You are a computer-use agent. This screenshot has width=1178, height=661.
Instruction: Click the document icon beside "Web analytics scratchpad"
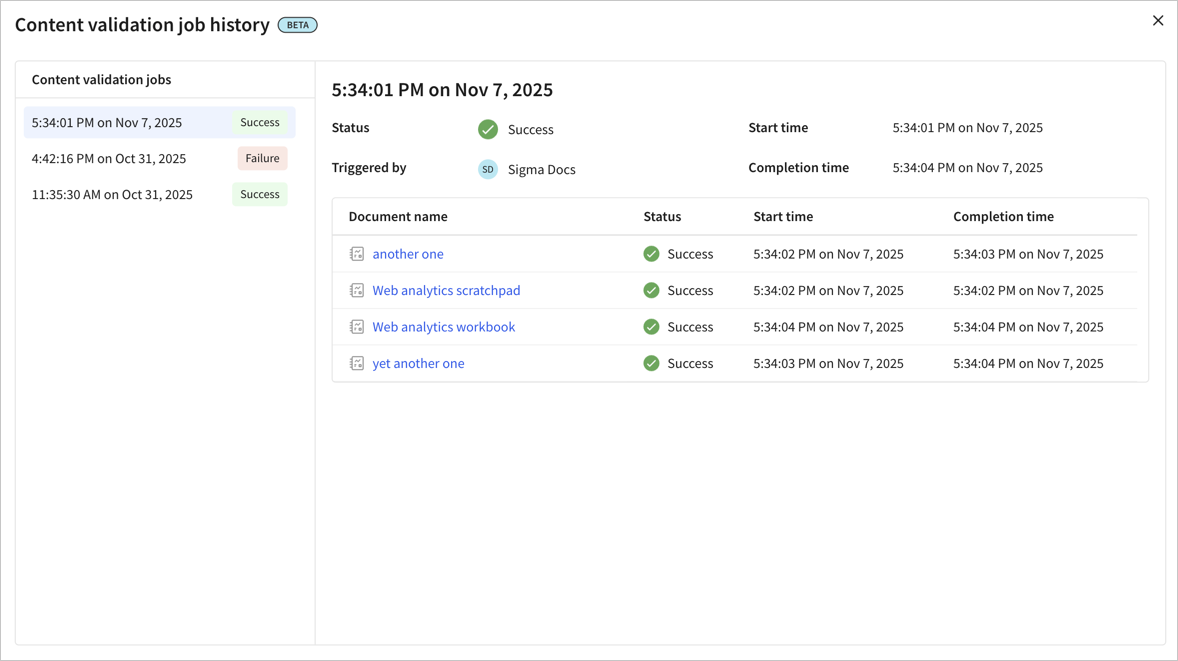(357, 290)
